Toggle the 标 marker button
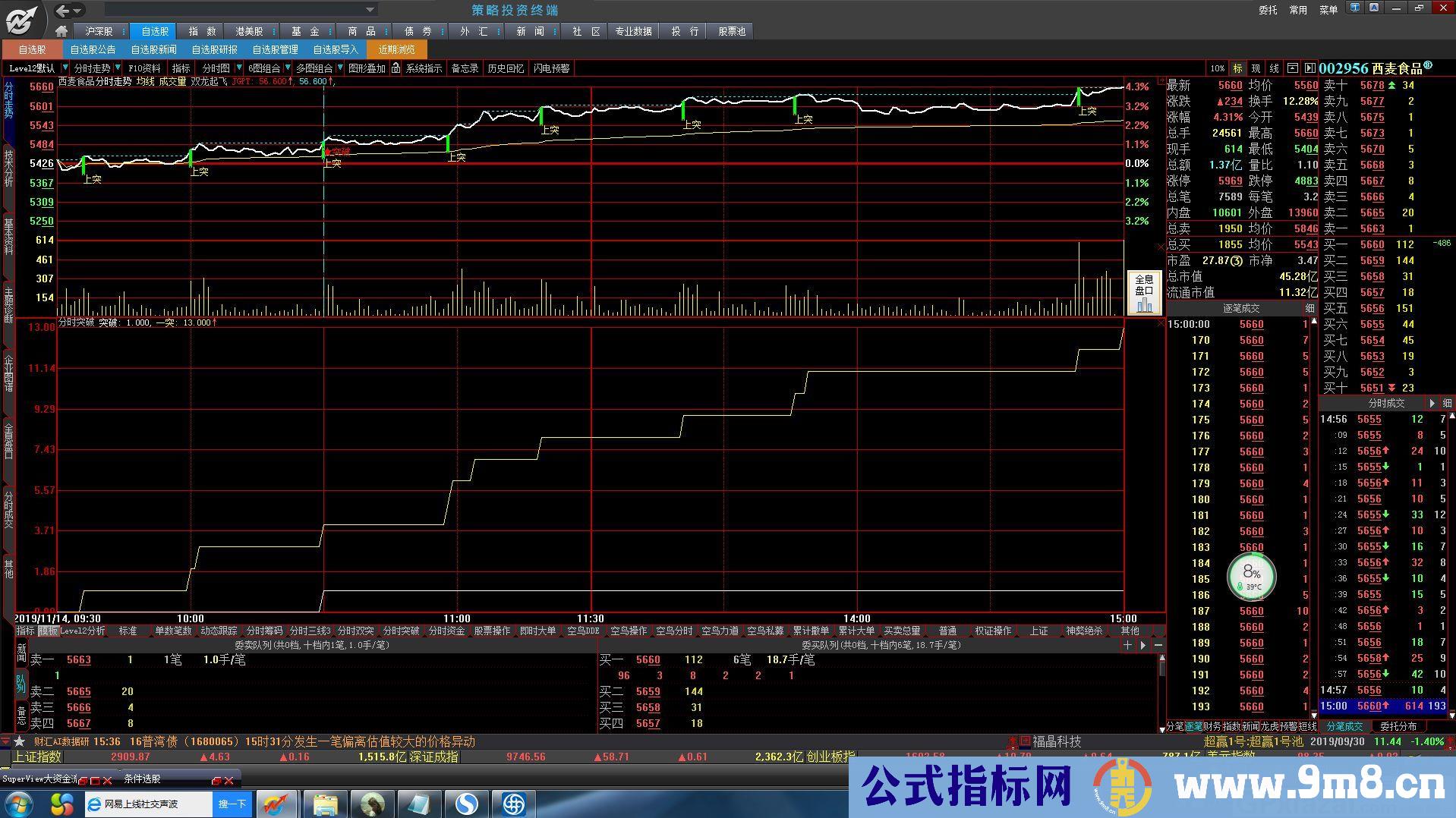 [x=1237, y=68]
